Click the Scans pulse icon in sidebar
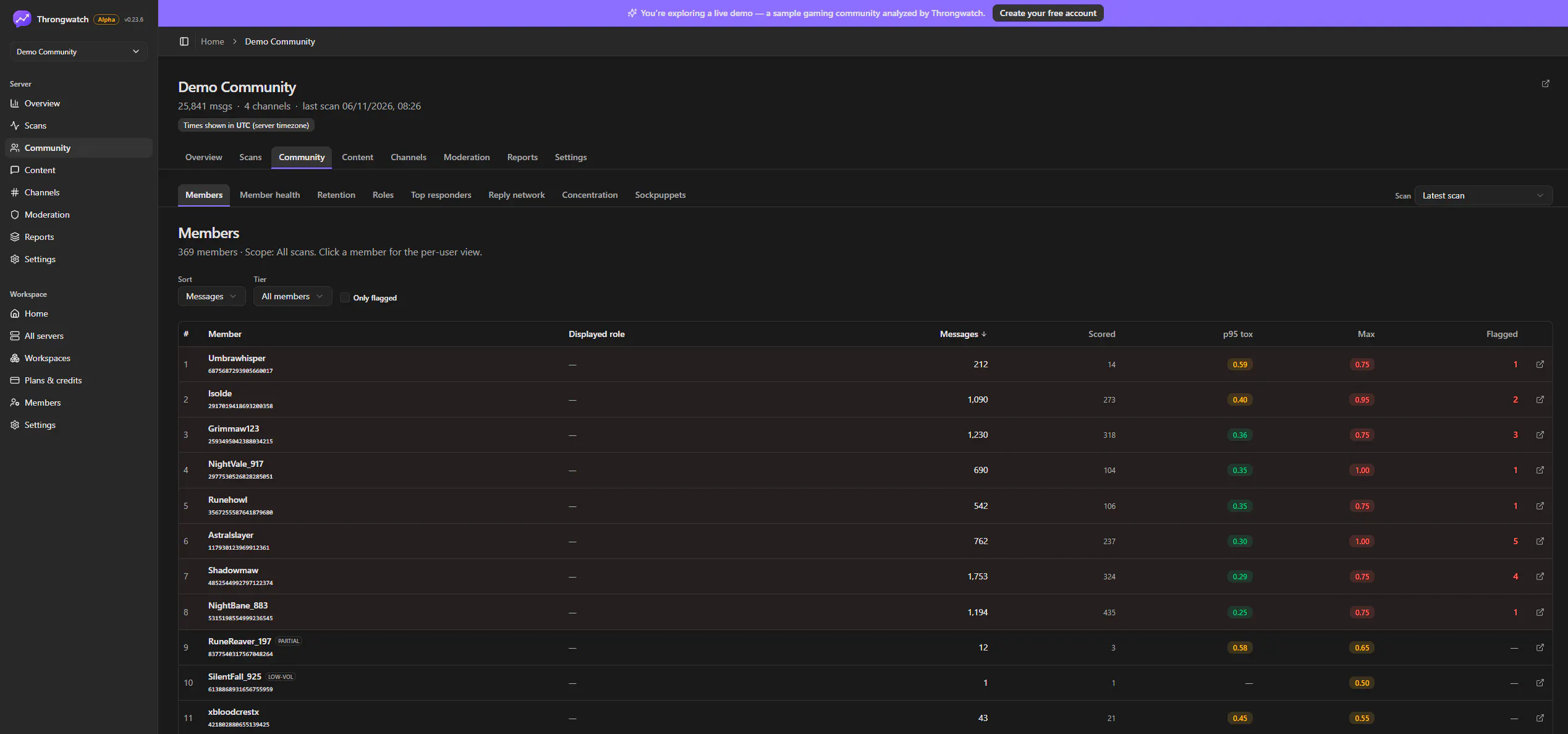The width and height of the screenshot is (1568, 734). click(x=15, y=126)
